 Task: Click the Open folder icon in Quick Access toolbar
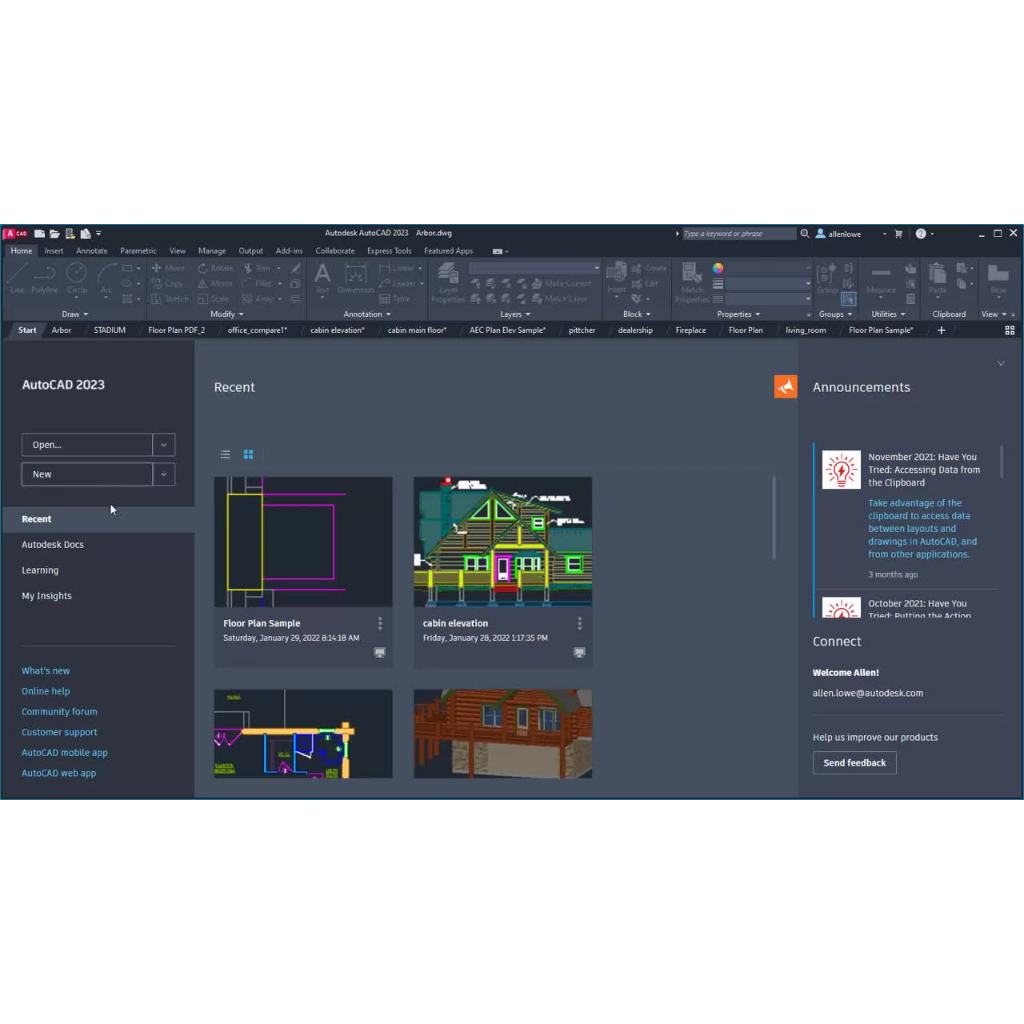point(54,233)
